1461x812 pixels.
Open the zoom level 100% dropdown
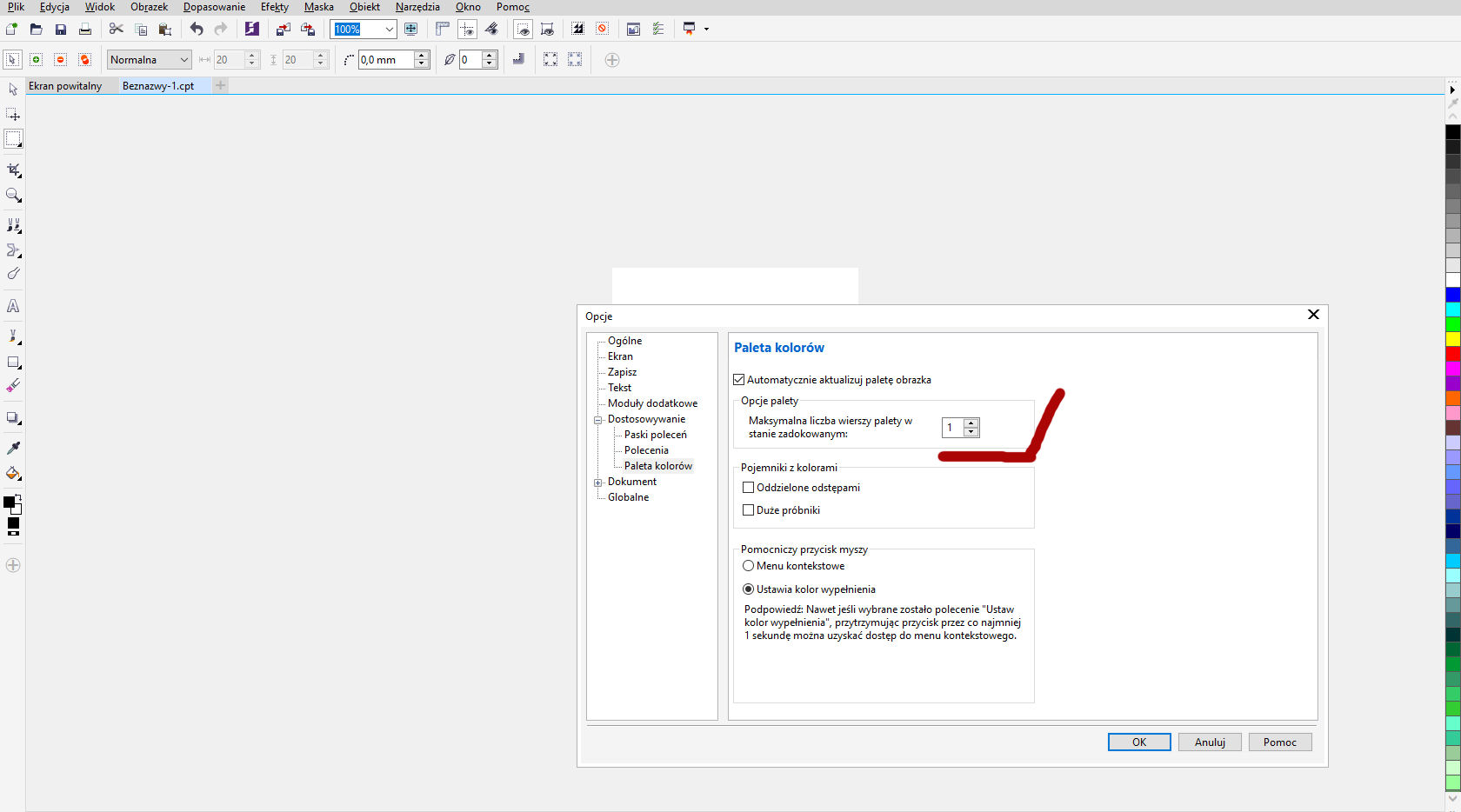[x=389, y=30]
